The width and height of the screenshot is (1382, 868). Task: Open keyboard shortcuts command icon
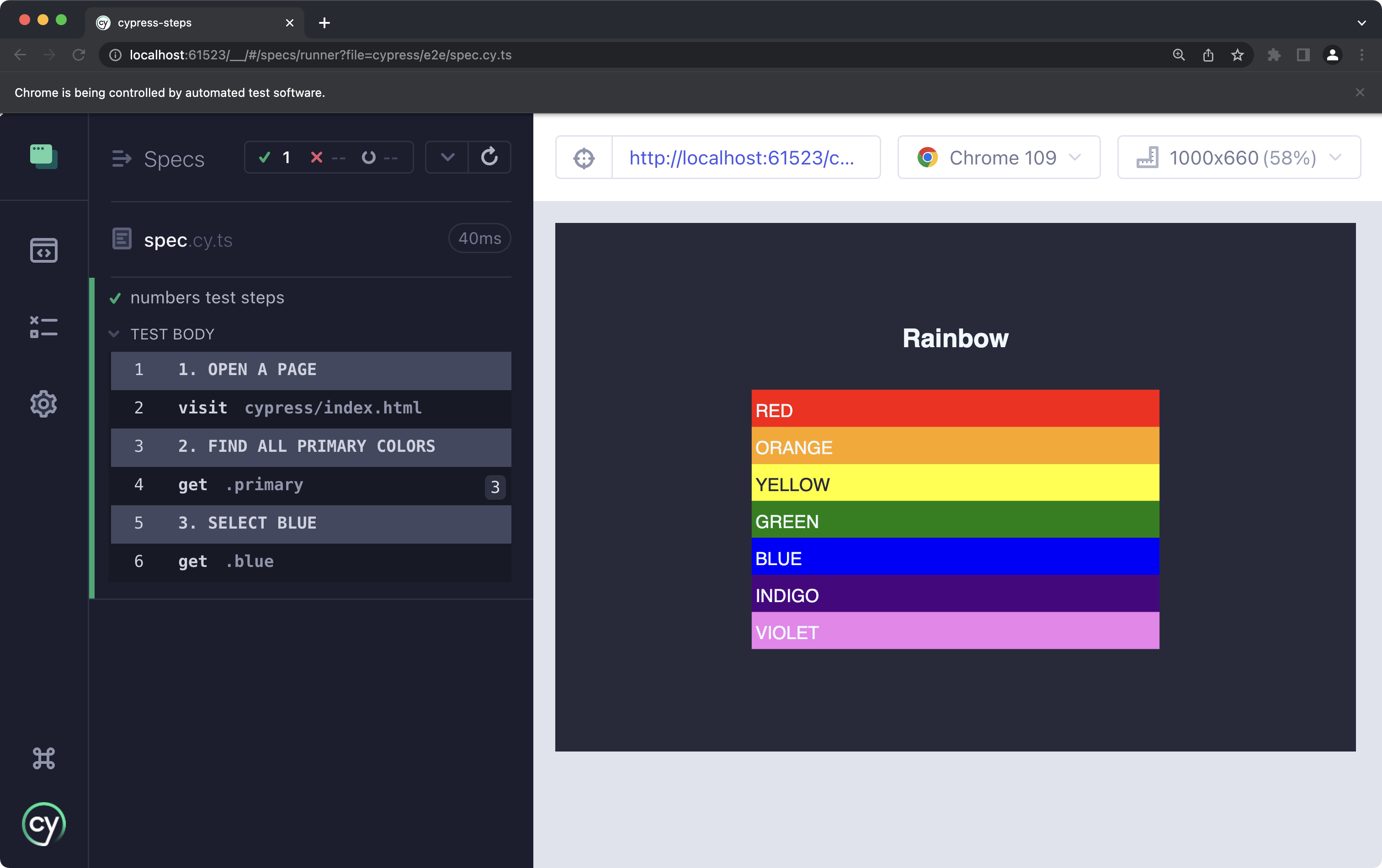pos(43,758)
